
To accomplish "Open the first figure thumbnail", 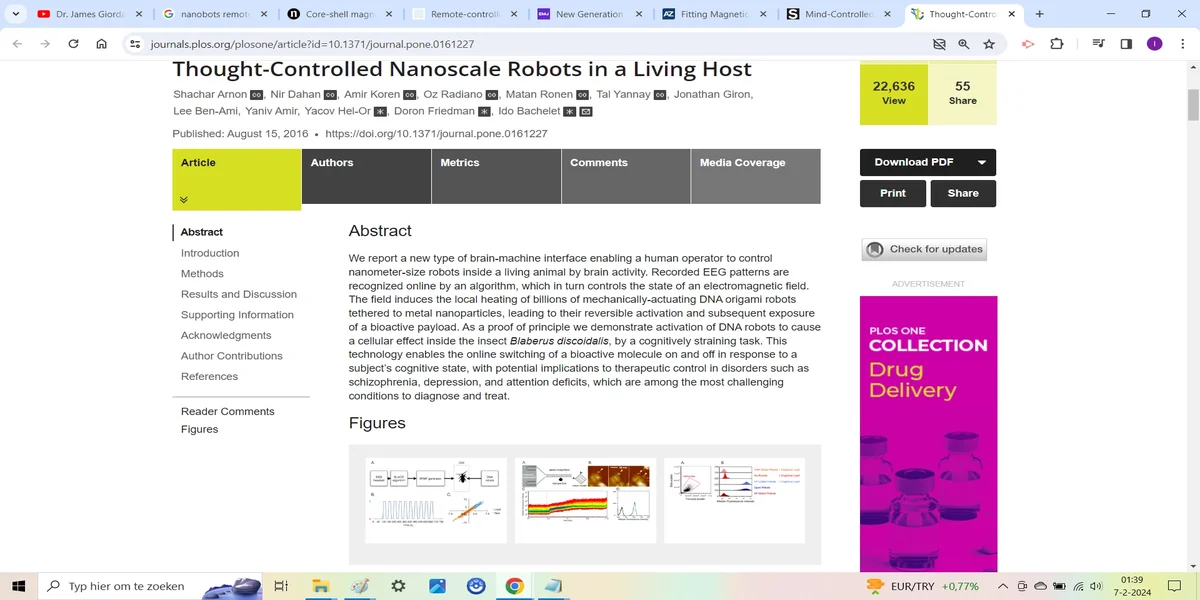I will (436, 500).
